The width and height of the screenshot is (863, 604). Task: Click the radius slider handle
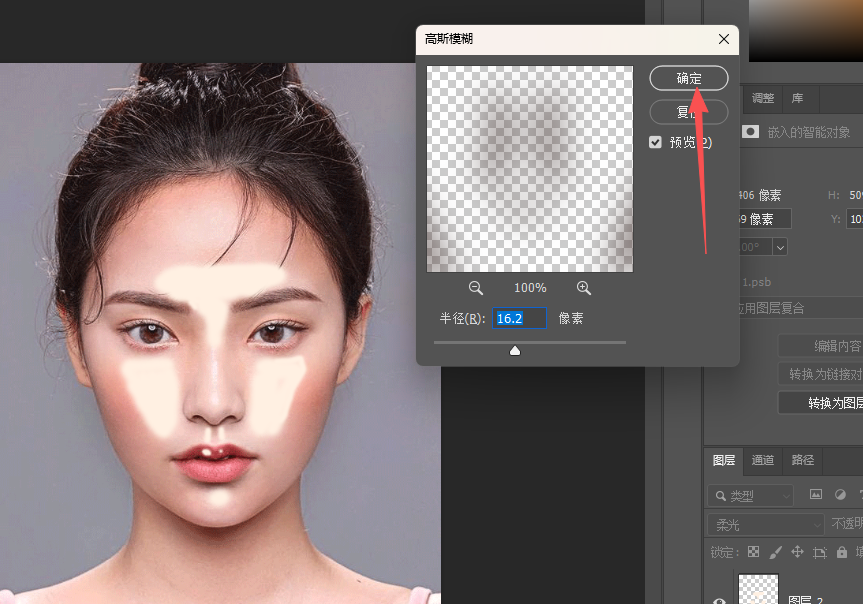[515, 351]
